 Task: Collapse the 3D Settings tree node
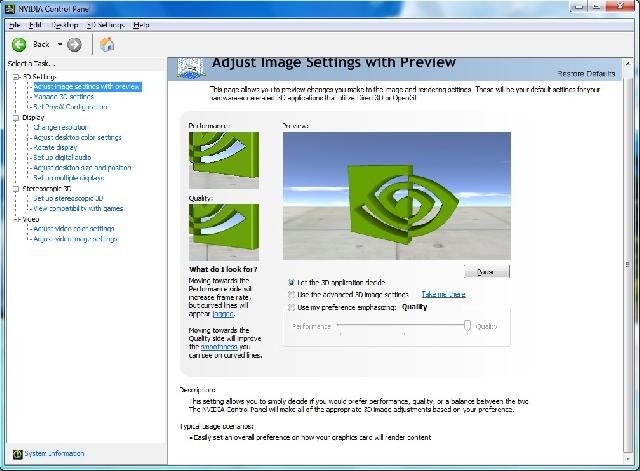click(16, 77)
